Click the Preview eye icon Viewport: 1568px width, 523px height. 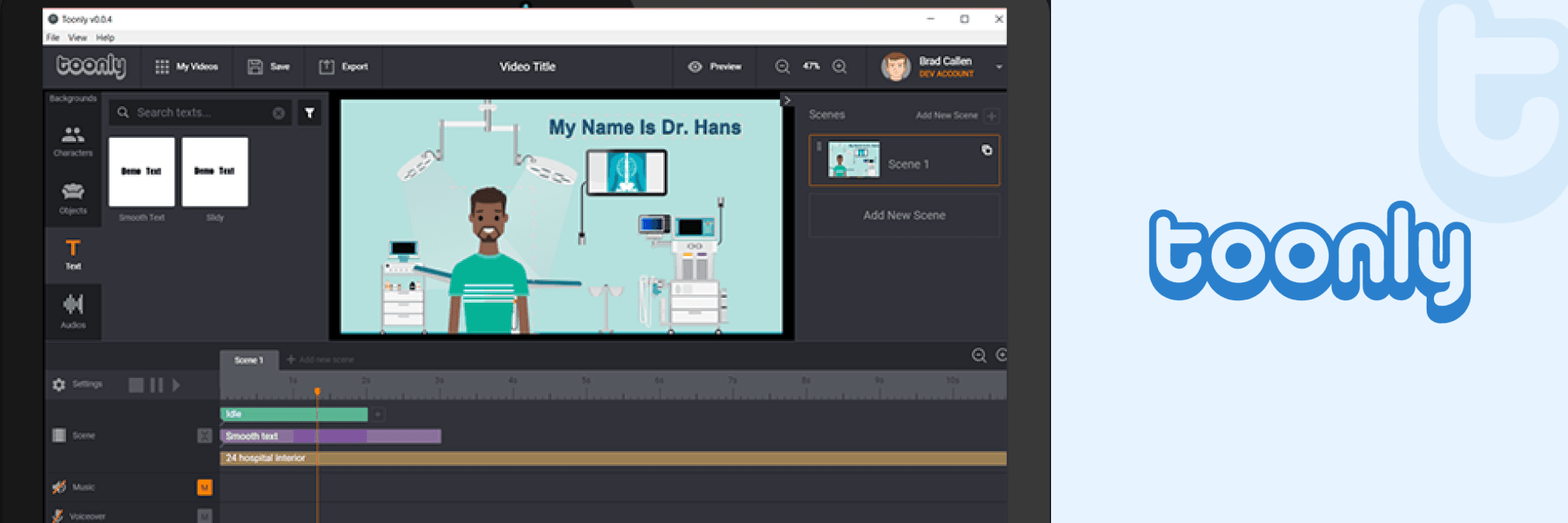(x=695, y=67)
